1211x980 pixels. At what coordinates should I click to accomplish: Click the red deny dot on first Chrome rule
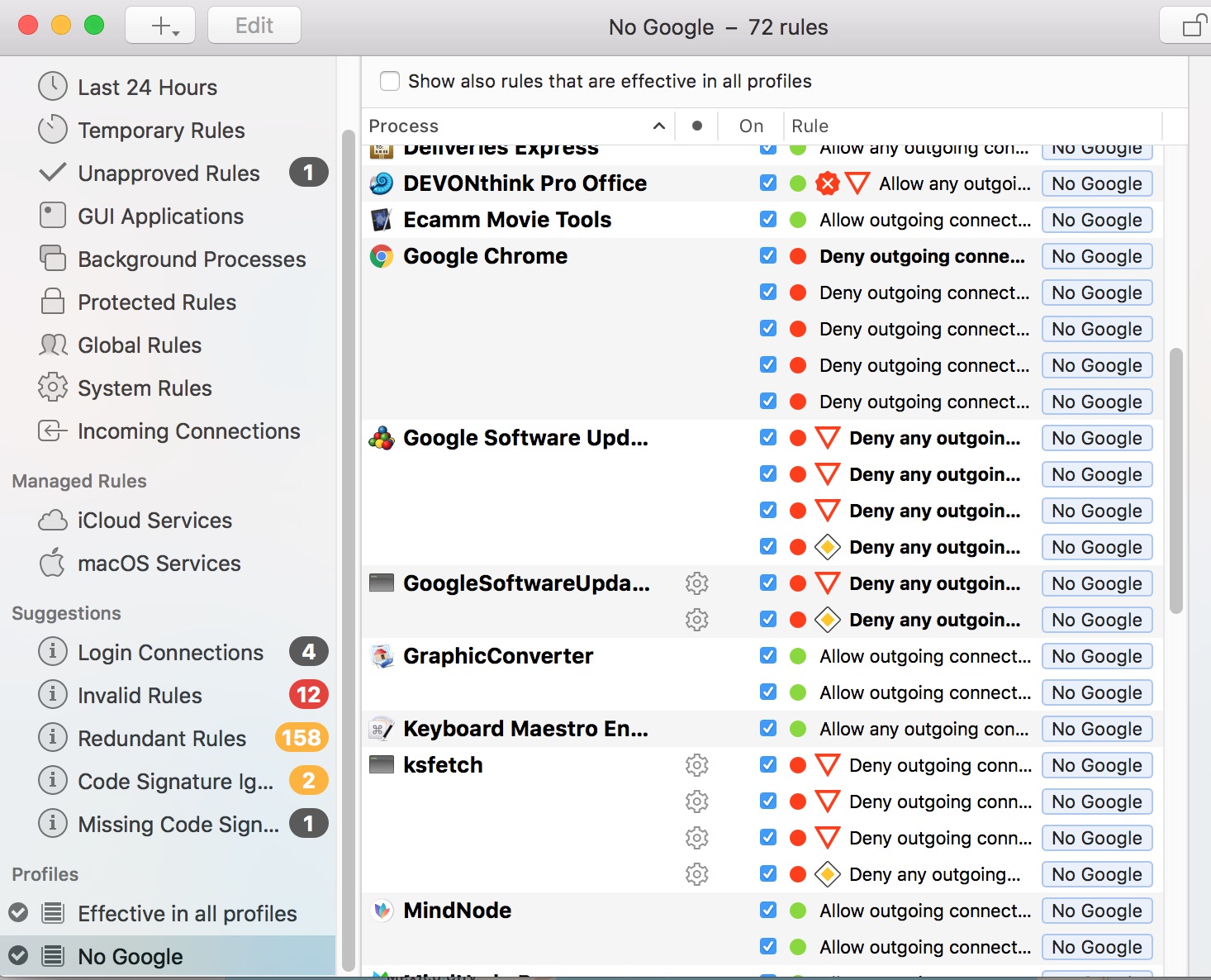tap(798, 256)
